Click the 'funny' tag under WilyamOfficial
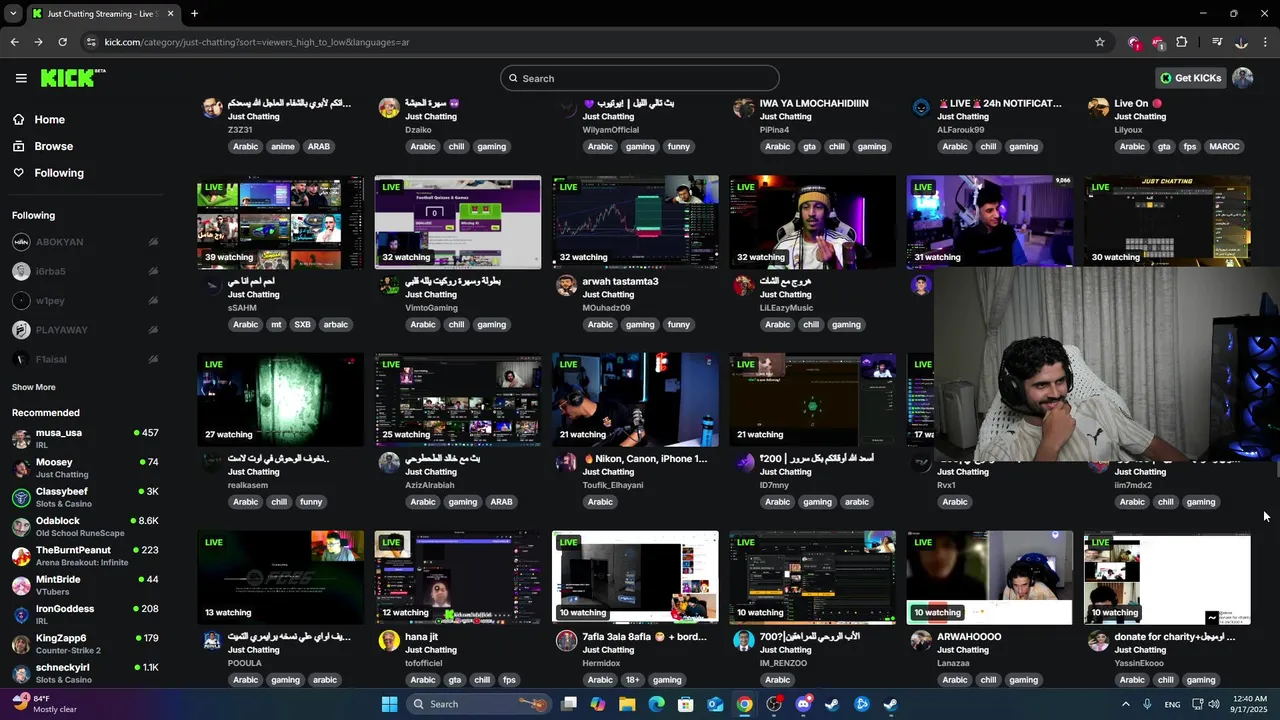Viewport: 1280px width, 720px height. point(679,146)
